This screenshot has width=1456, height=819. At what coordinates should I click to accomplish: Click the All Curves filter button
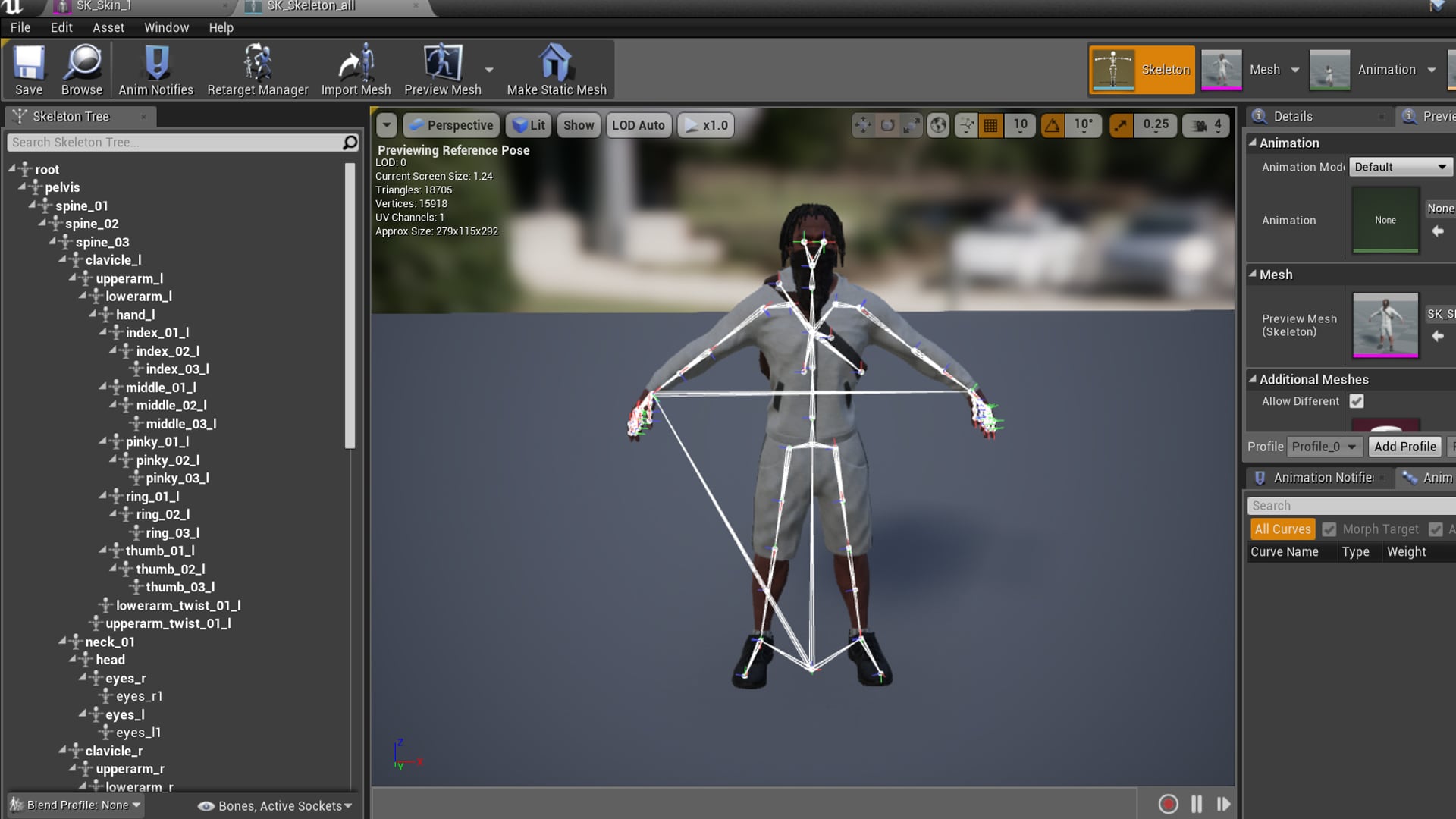[1282, 529]
